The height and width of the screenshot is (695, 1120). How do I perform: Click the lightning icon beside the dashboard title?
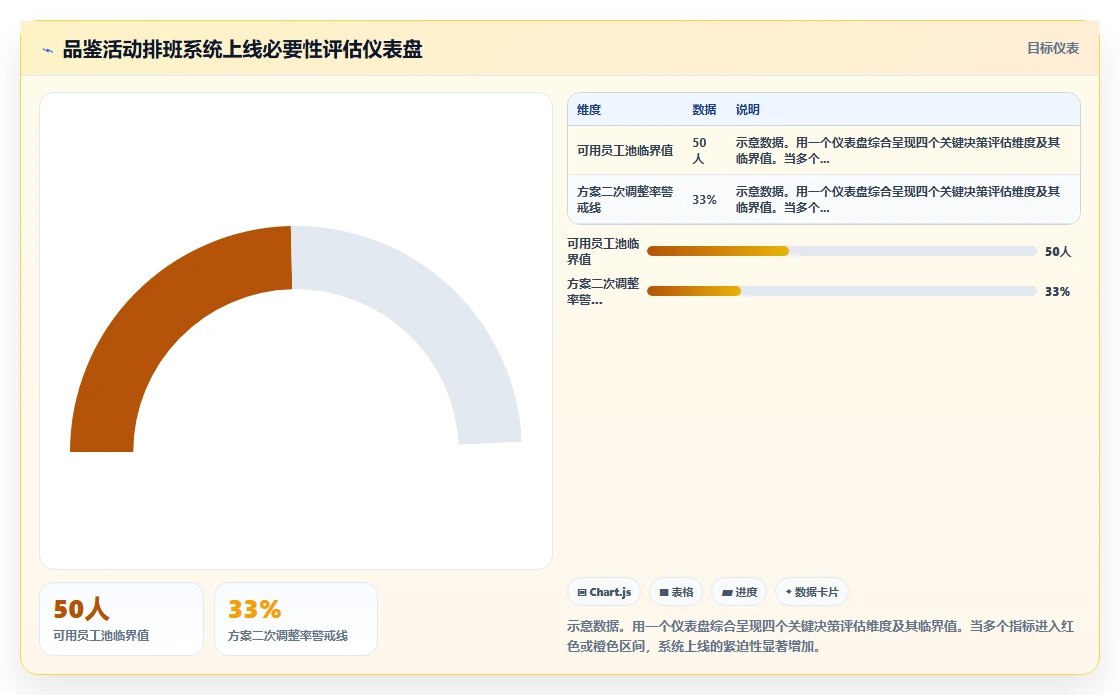pos(48,50)
